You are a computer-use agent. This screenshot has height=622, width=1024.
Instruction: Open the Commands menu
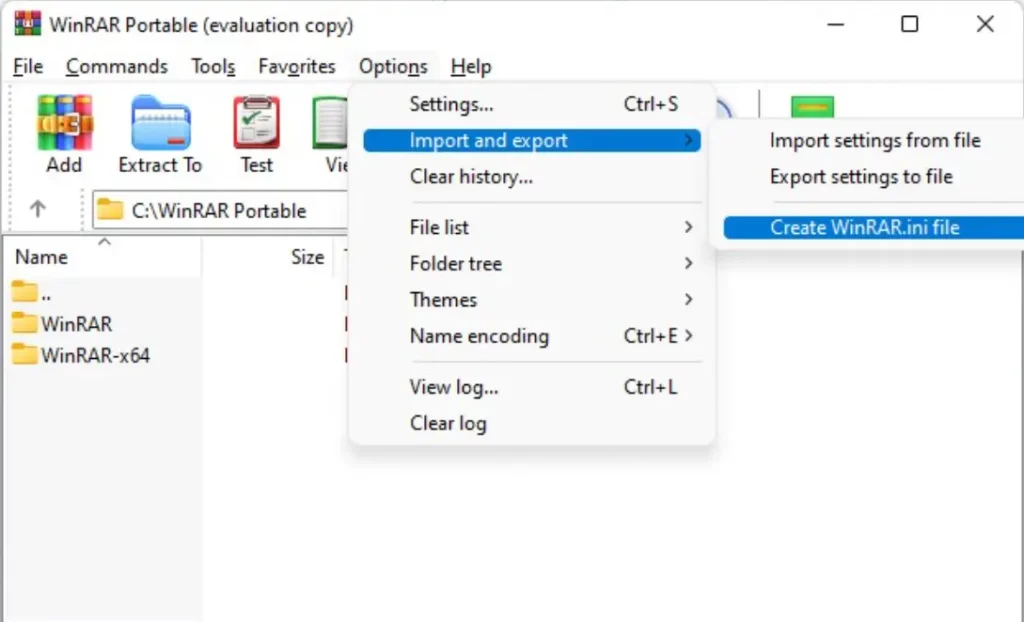(x=117, y=66)
